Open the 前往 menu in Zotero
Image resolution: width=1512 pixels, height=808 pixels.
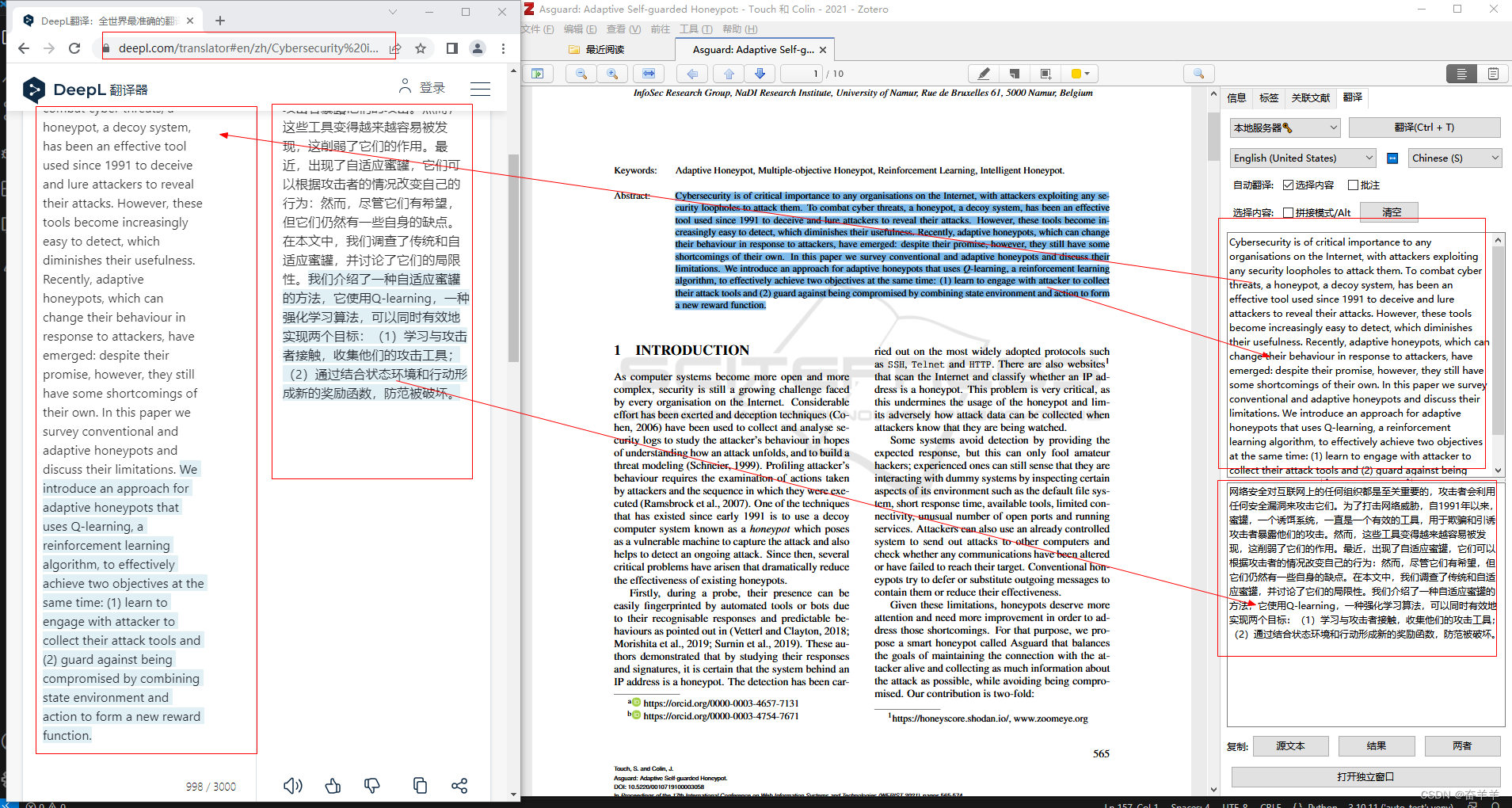[x=660, y=29]
